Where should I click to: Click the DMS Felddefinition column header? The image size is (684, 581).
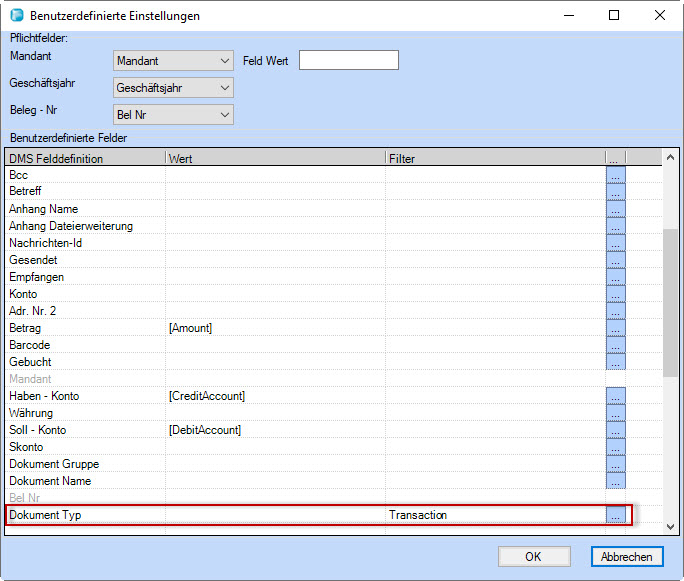point(85,158)
